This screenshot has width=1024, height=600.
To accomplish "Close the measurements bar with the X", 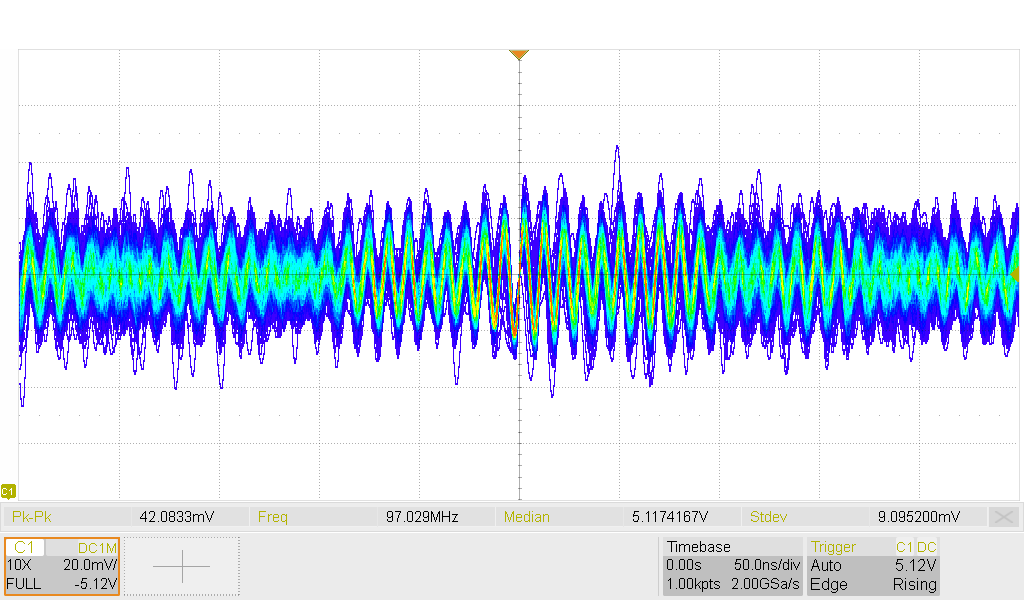I will tap(1003, 517).
